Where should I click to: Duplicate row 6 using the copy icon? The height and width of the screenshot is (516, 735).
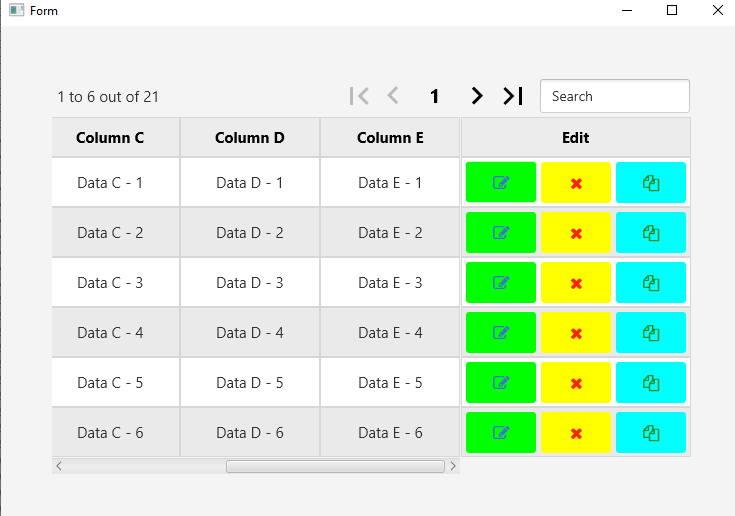[x=651, y=433]
